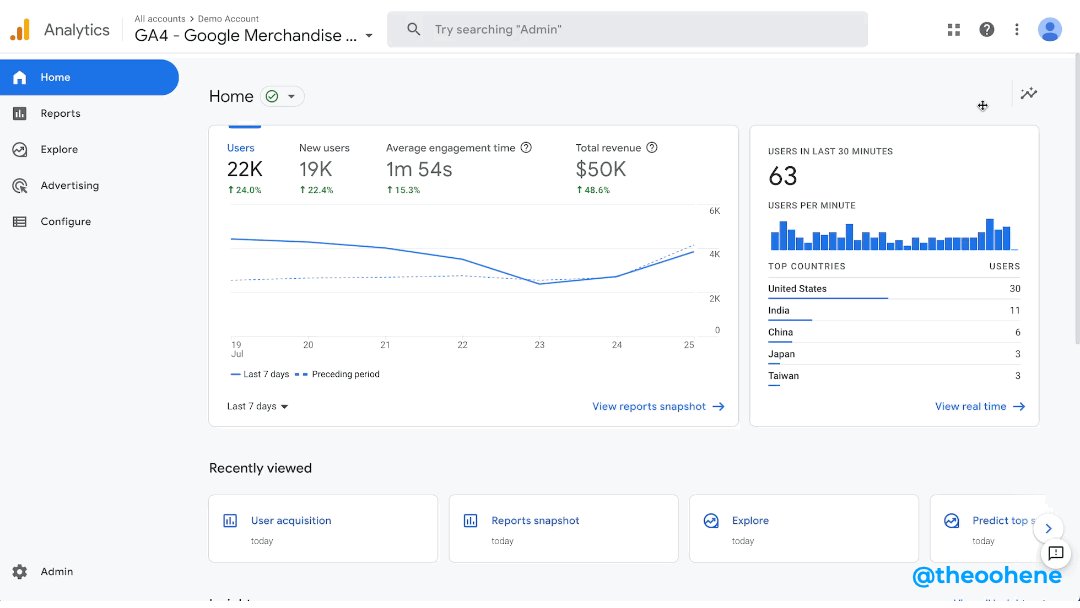Click the Preceding period legend entry

pyautogui.click(x=337, y=375)
